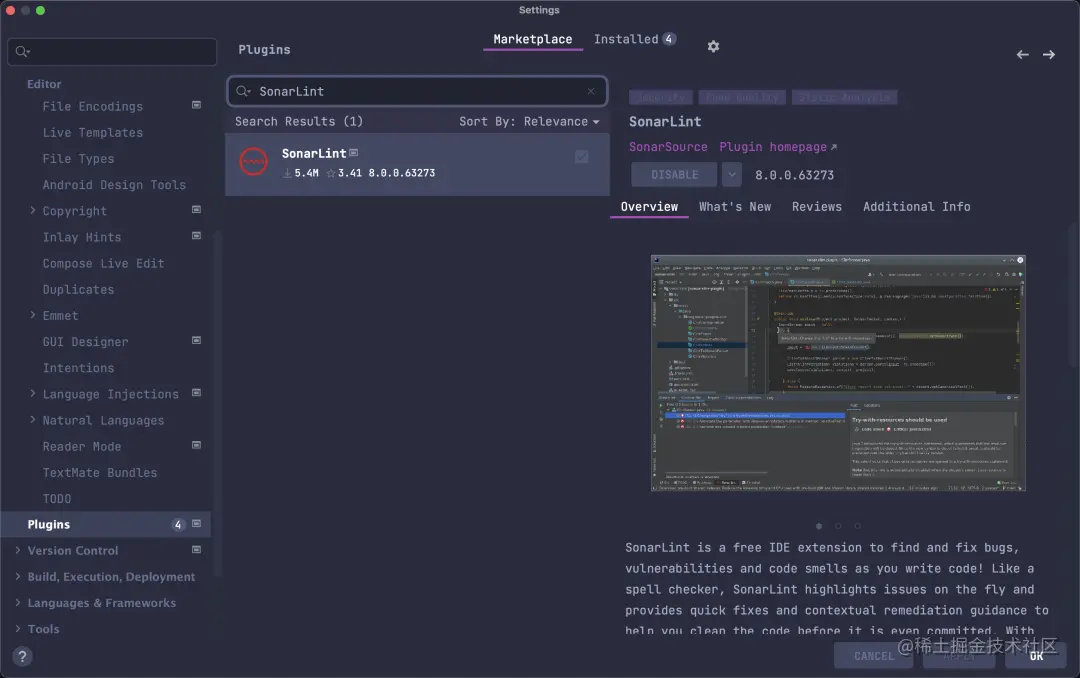
Task: Select the Plugins settings entry
Action: tap(106, 524)
